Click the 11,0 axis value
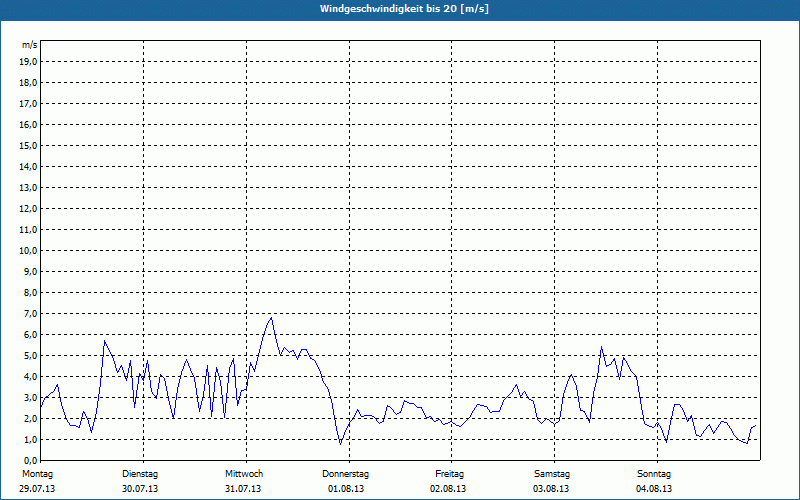The width and height of the screenshot is (800, 500). 29,230
